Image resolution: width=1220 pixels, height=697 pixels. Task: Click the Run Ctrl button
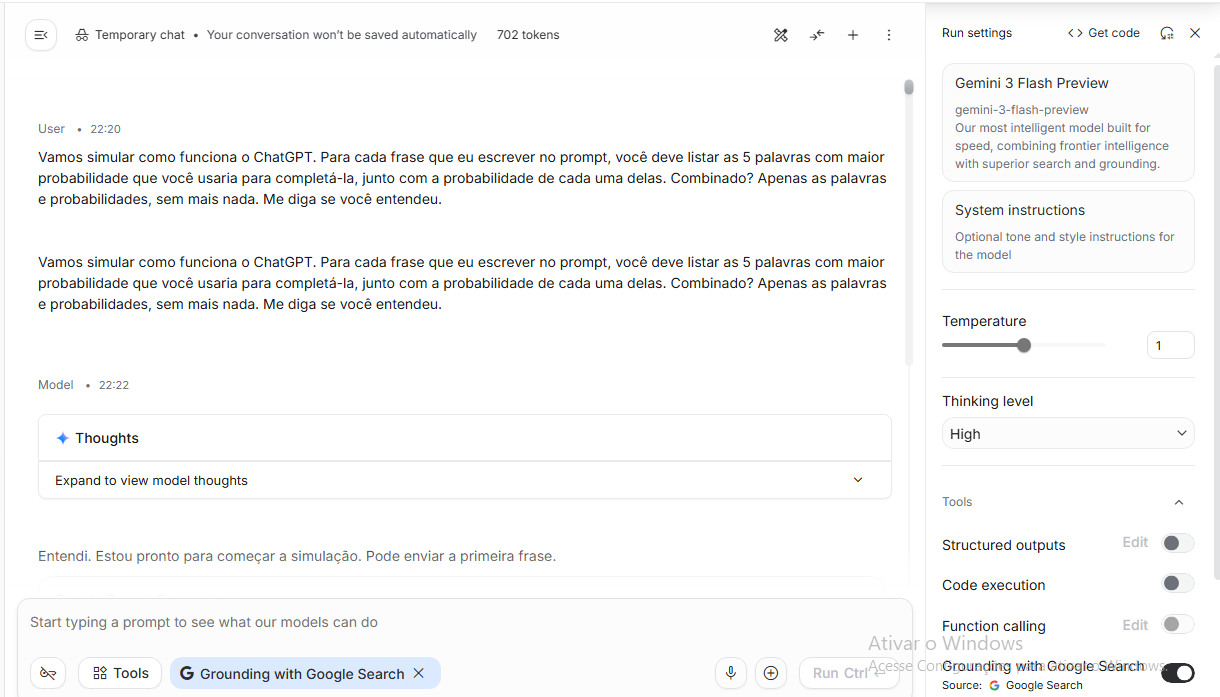coord(849,673)
